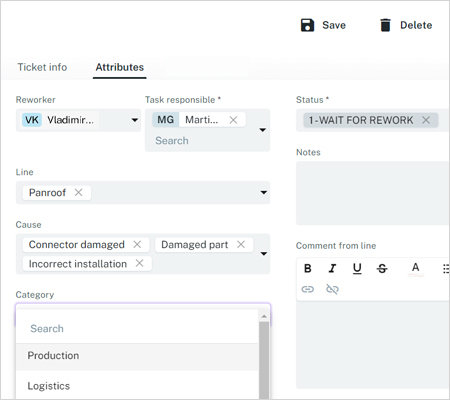Remove link with the unlink icon
Screen dimensions: 450x400
coord(332,289)
